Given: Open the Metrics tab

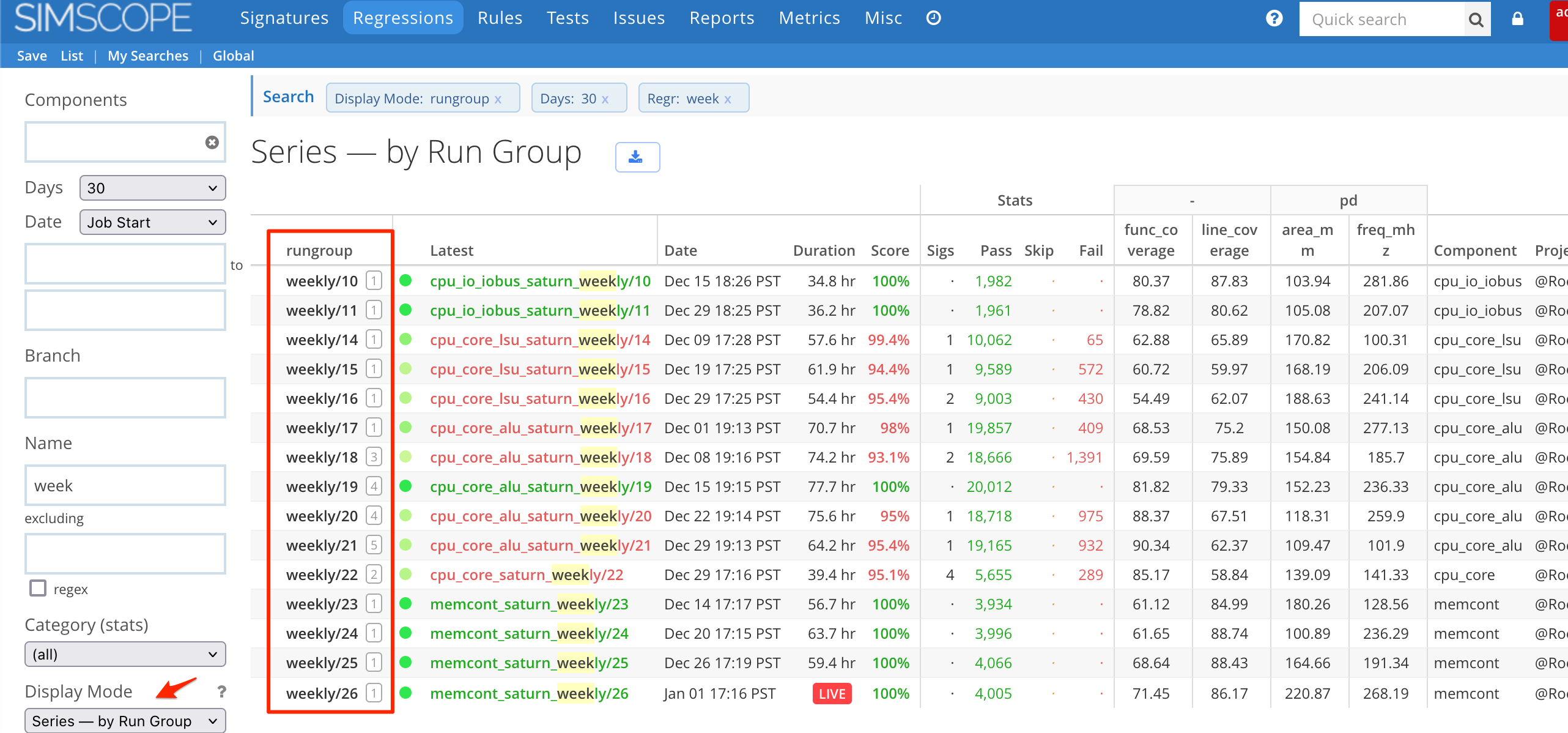Looking at the screenshot, I should click(809, 18).
